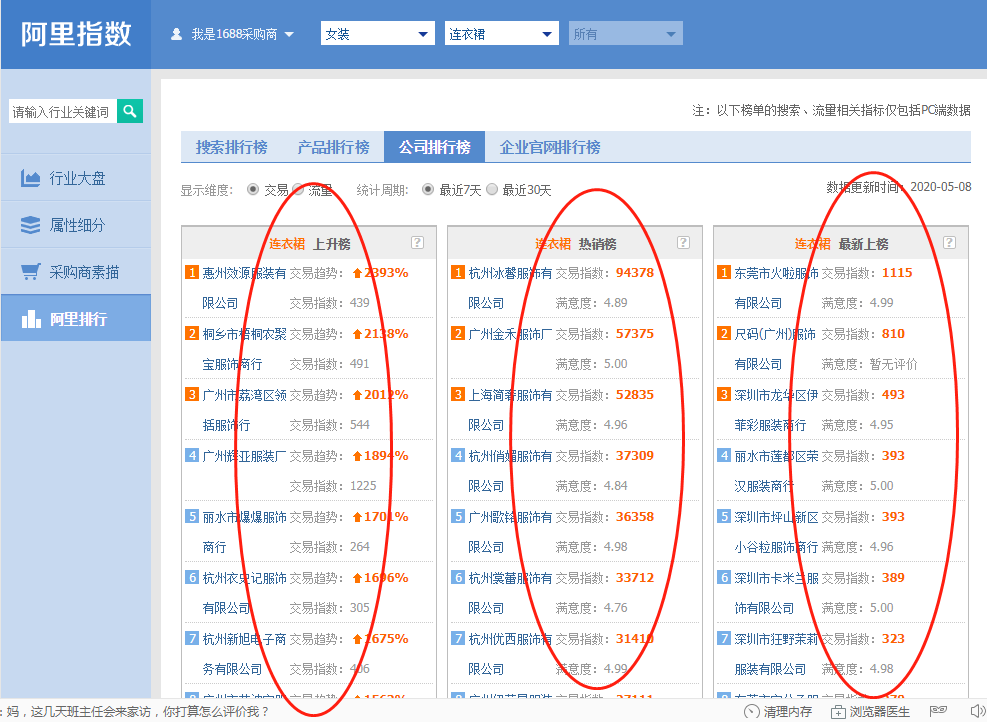The width and height of the screenshot is (987, 722).
Task: Click the bar-chart icon for 阿里排行
Action: click(30, 319)
